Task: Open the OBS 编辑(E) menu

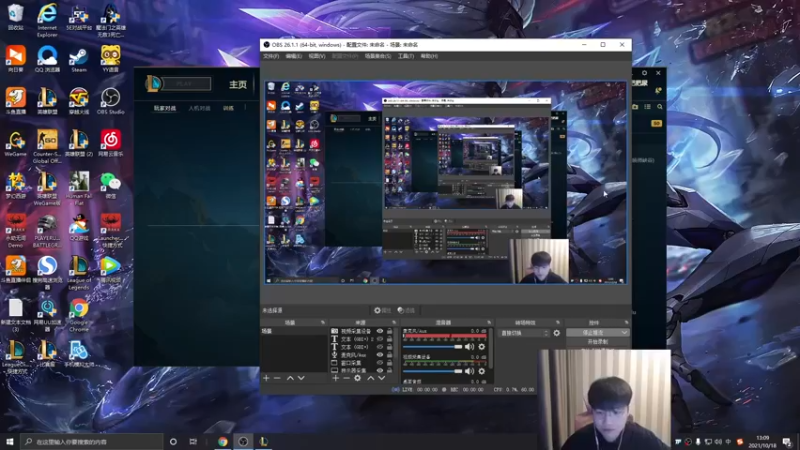Action: coord(293,56)
